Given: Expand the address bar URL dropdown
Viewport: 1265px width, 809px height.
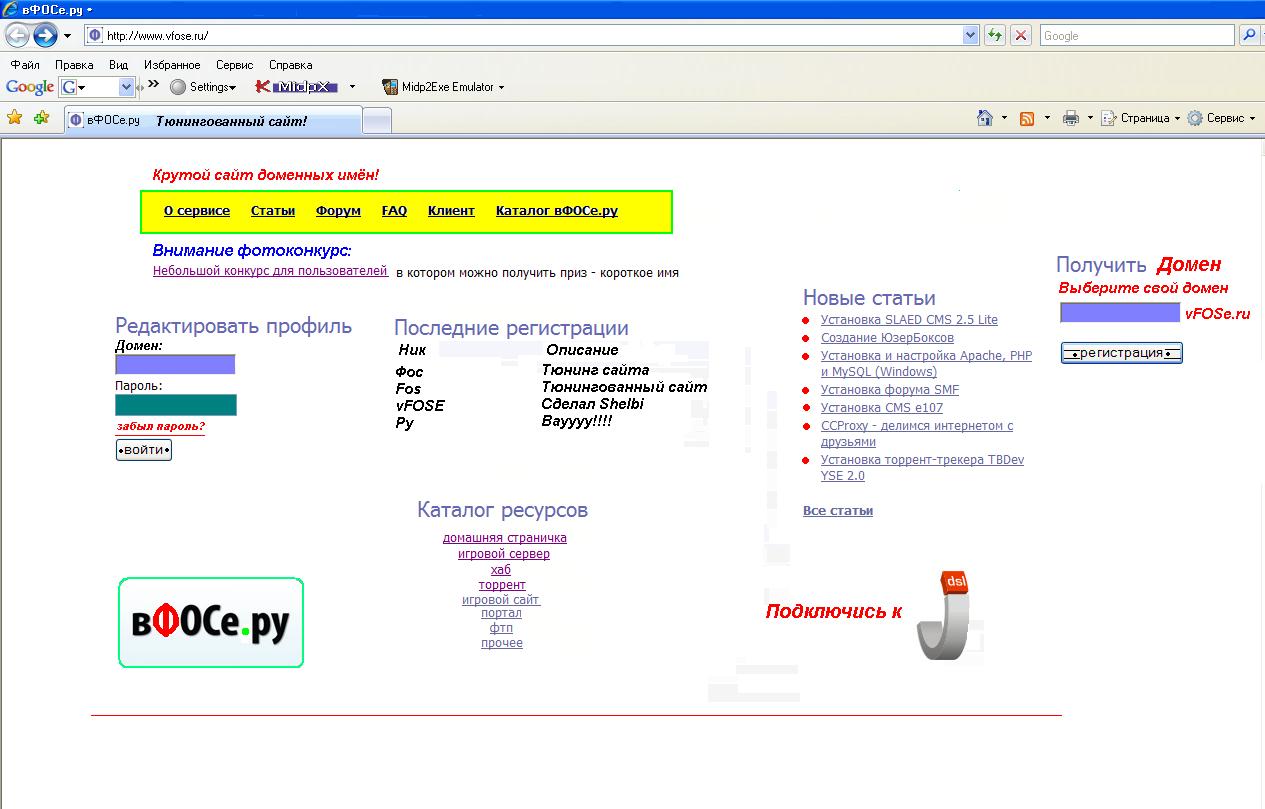Looking at the screenshot, I should pos(970,36).
